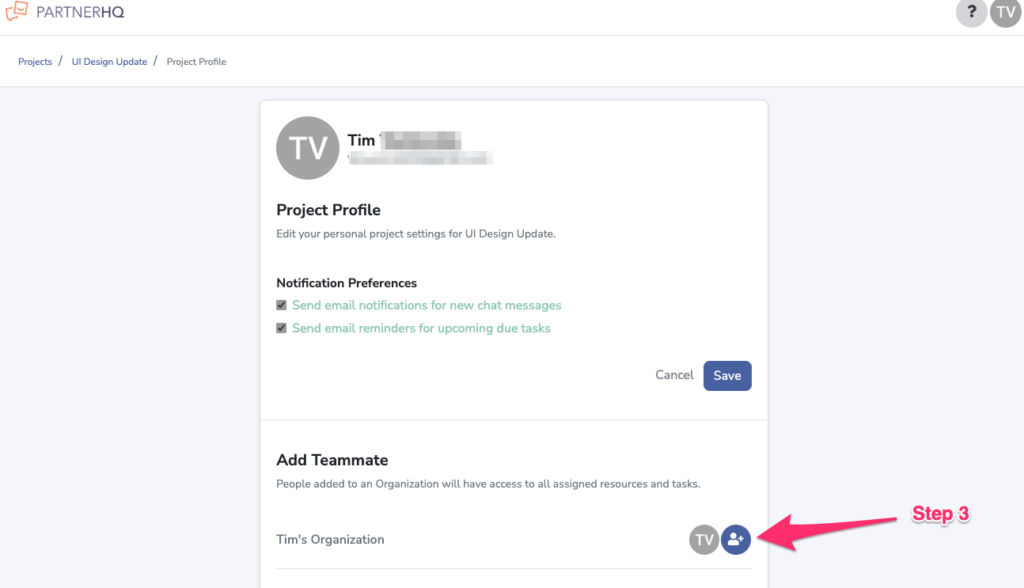Click the large TV profile avatar

pyautogui.click(x=308, y=148)
